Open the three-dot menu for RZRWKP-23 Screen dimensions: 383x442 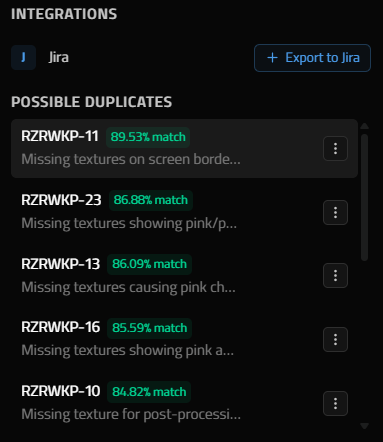tap(335, 212)
